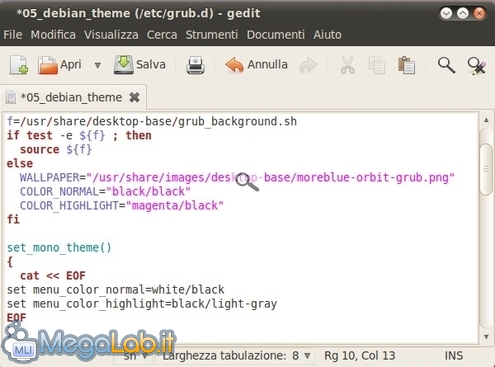The width and height of the screenshot is (495, 367).
Task: Click the redo arrow icon
Action: tap(308, 65)
